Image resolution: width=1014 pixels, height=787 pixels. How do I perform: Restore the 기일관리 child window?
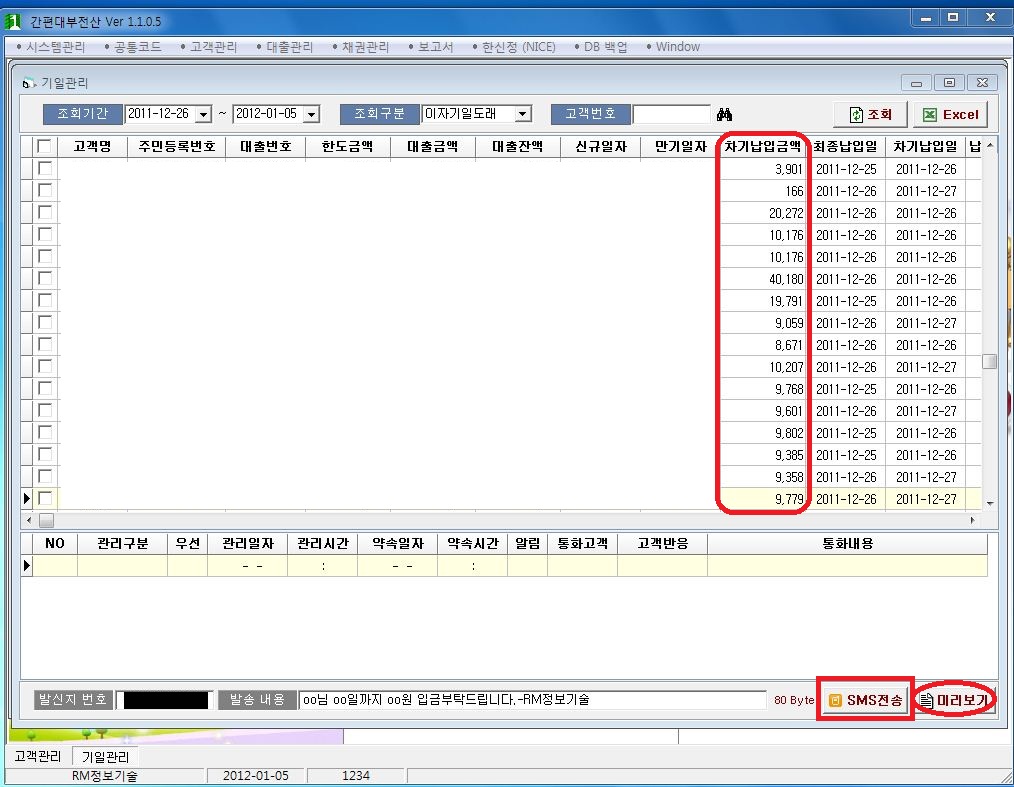949,83
